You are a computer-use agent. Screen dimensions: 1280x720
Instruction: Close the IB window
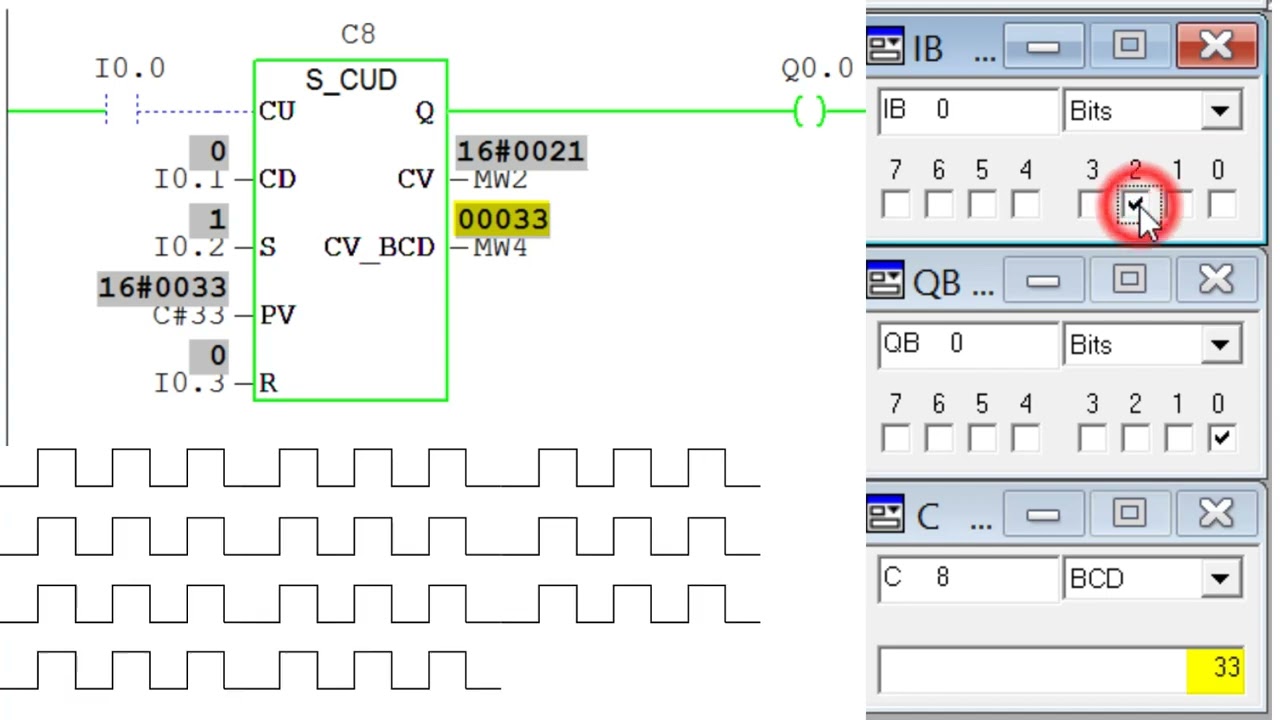(x=1216, y=46)
